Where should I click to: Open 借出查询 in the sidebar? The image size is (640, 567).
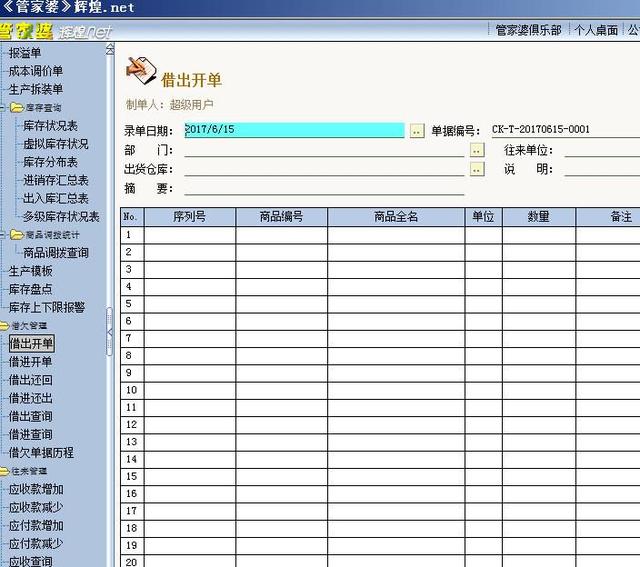pos(31,416)
